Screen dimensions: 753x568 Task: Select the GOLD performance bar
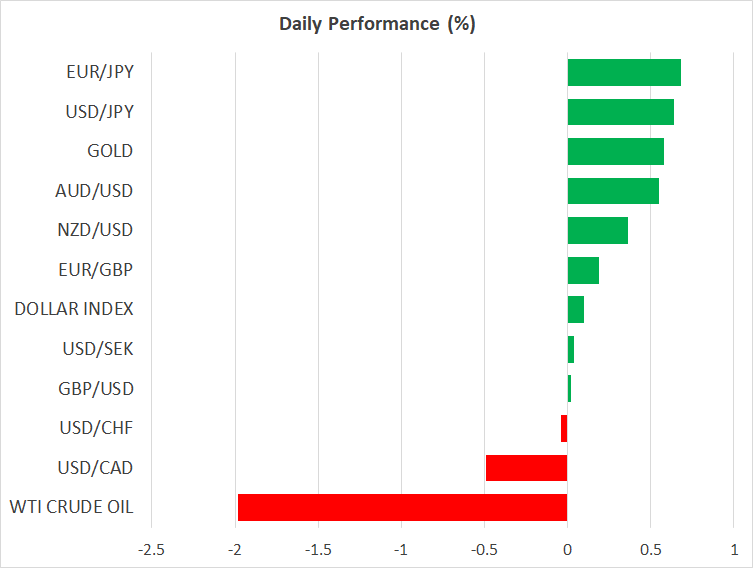[x=615, y=151]
